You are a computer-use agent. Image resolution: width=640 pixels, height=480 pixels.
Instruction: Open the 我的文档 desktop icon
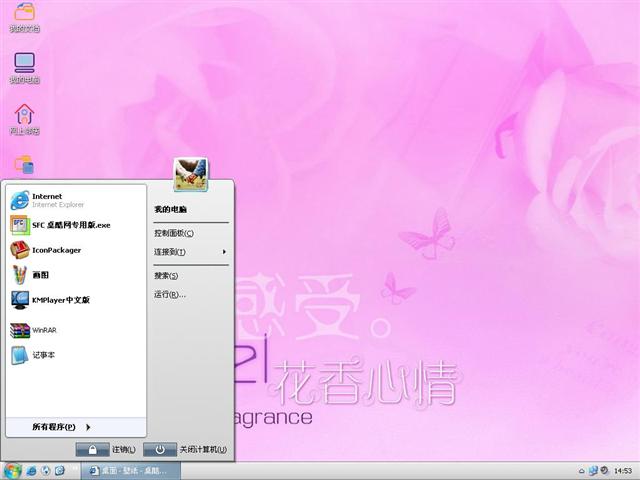[24, 16]
